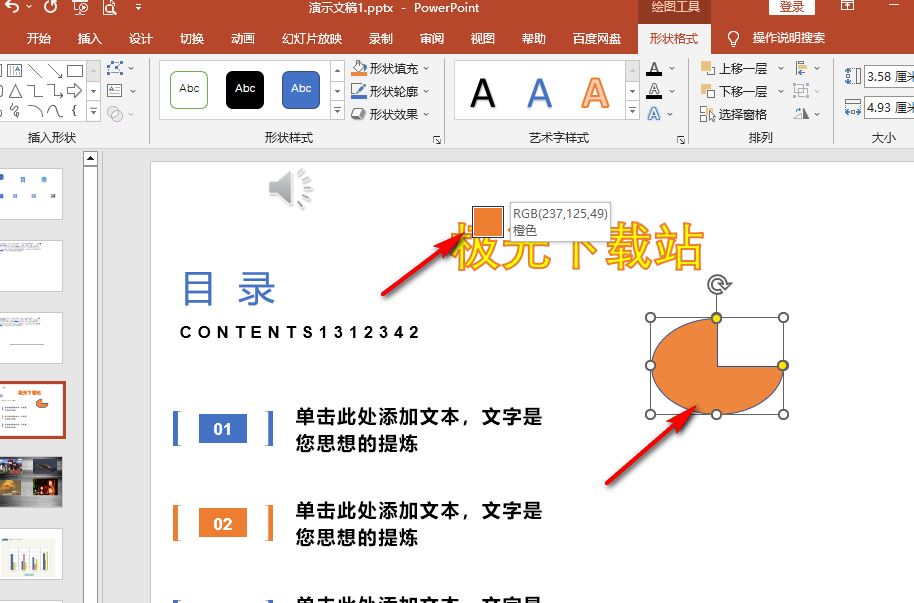Click Bring Forward (上移一层) button

tap(735, 68)
